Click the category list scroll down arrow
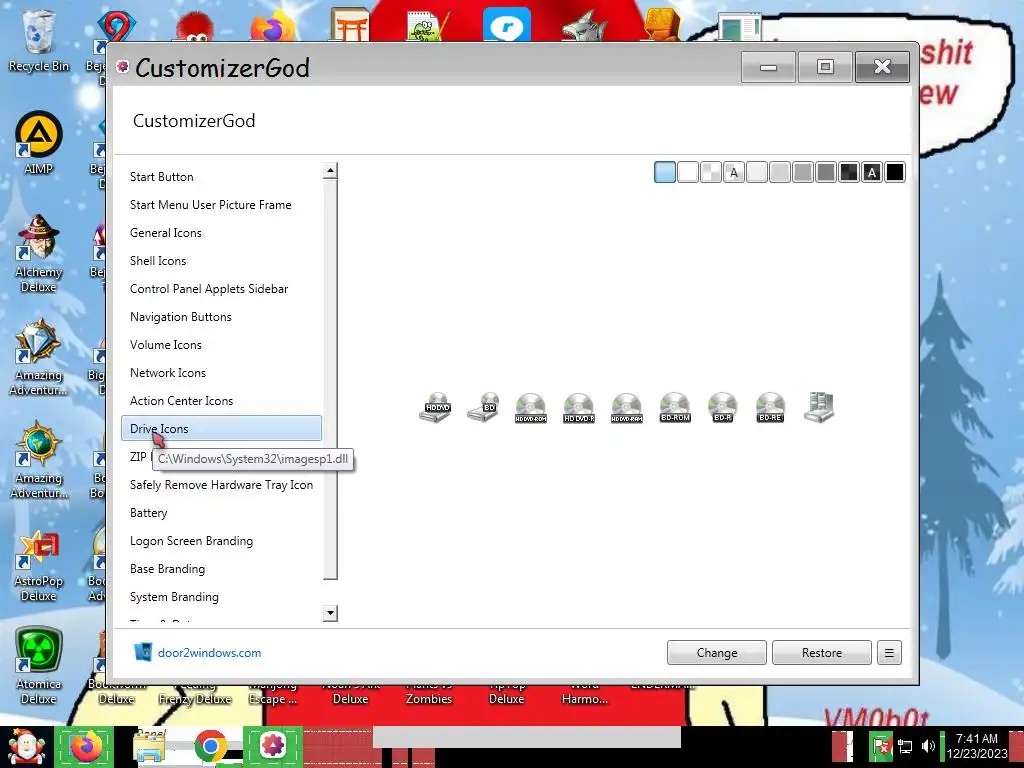 [x=330, y=613]
